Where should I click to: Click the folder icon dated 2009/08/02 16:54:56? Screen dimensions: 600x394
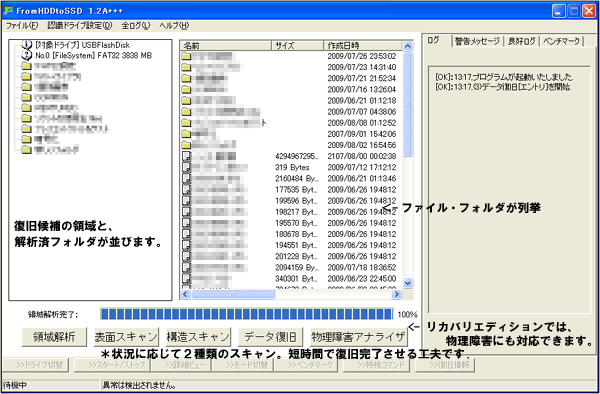click(x=186, y=145)
